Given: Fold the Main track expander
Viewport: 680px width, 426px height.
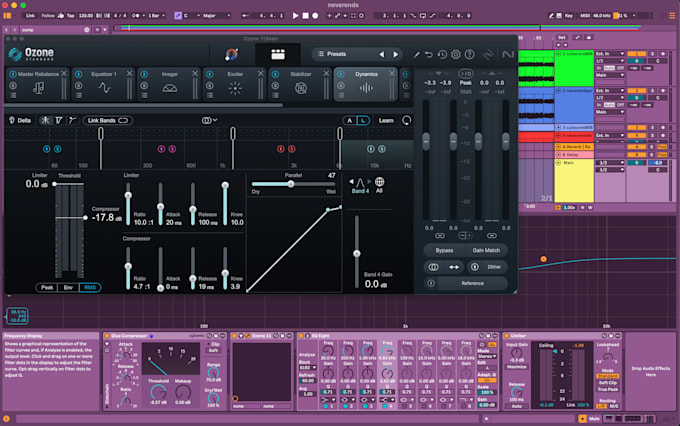Looking at the screenshot, I should click(558, 163).
